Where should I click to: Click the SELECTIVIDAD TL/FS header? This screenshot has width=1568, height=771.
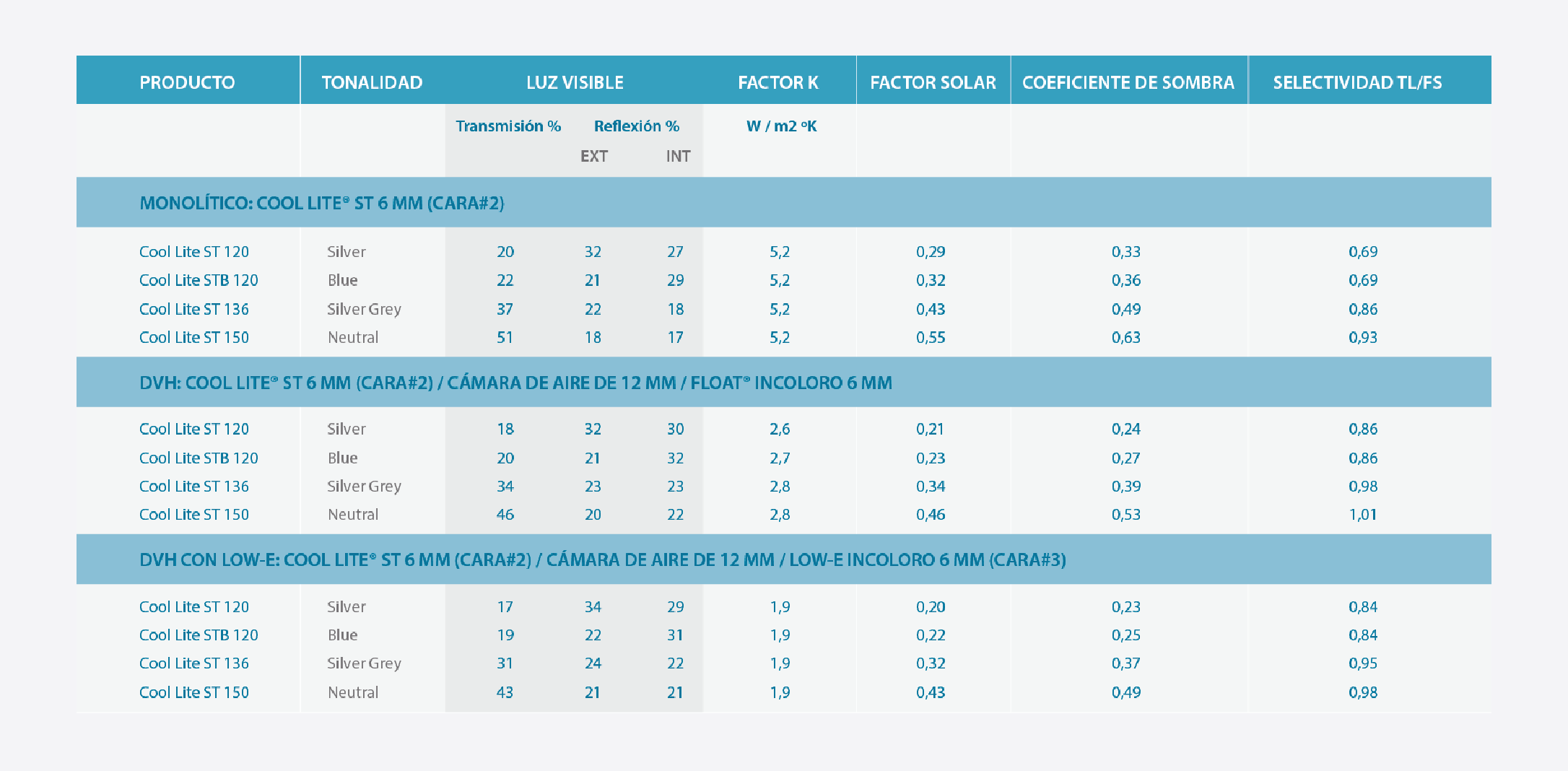(1357, 82)
